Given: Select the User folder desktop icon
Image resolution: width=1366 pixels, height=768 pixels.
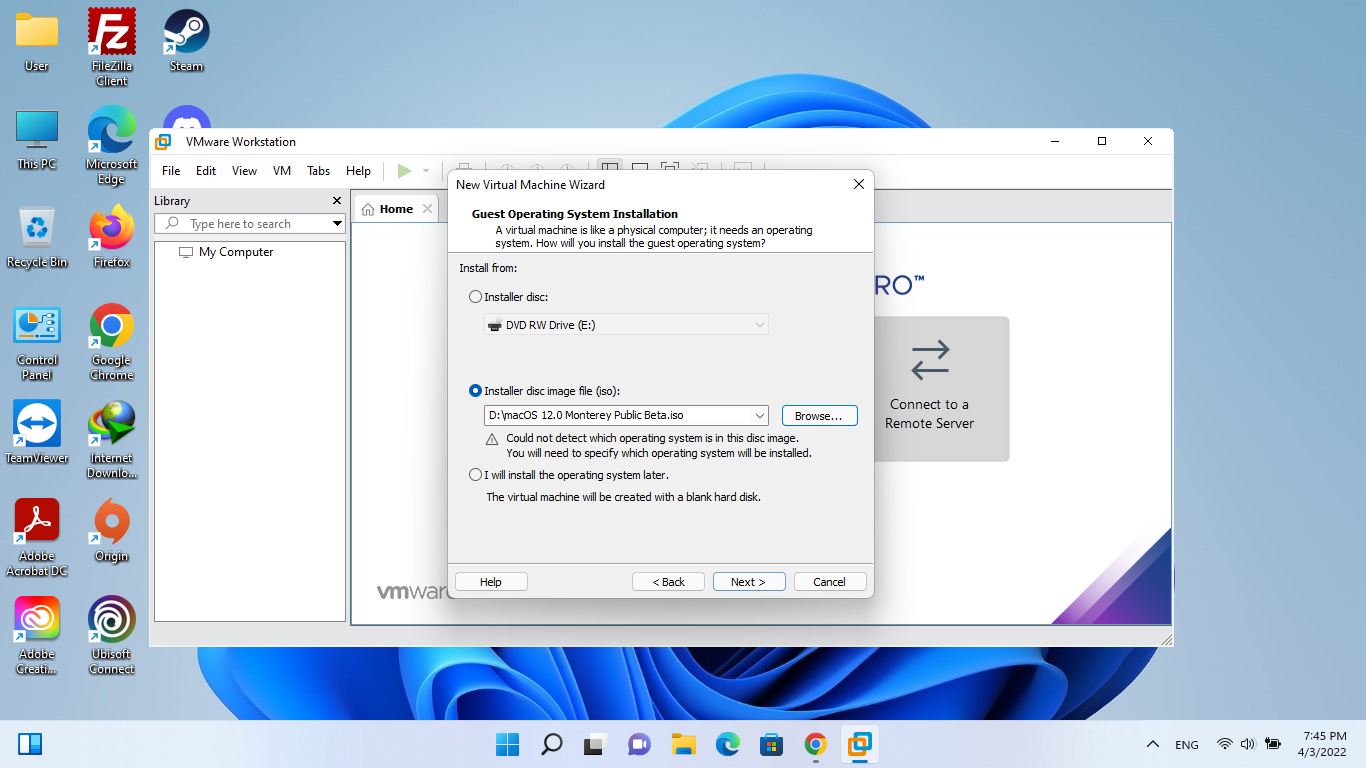Looking at the screenshot, I should (37, 42).
